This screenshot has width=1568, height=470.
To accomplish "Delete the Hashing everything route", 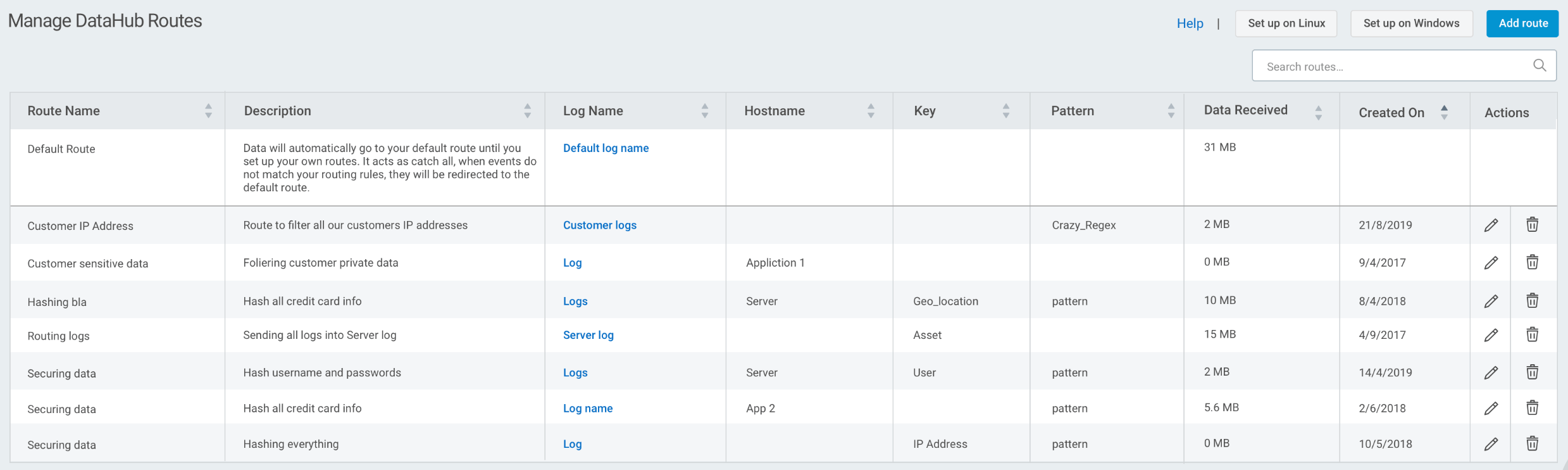I will (1532, 443).
